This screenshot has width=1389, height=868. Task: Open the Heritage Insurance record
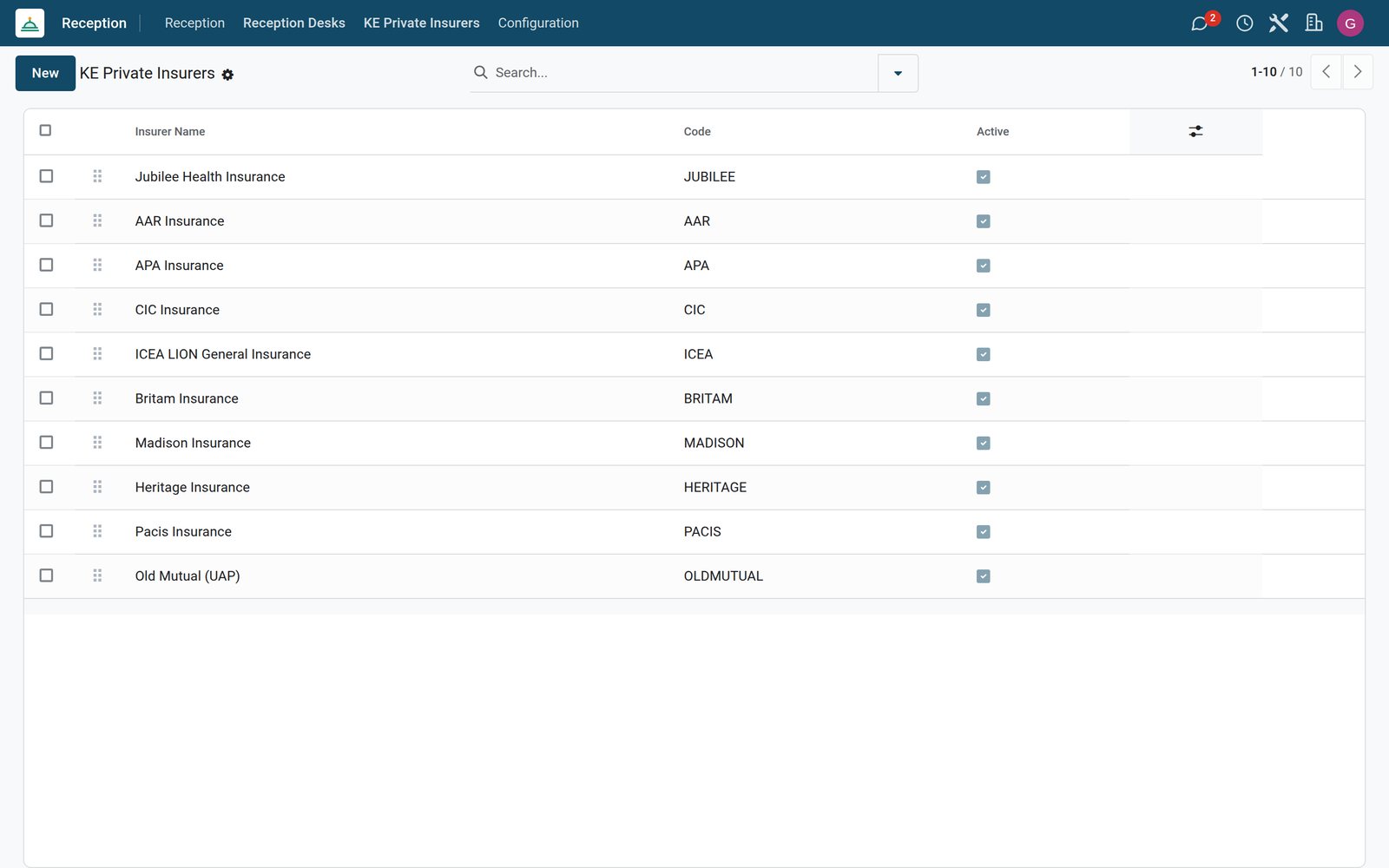click(x=192, y=487)
